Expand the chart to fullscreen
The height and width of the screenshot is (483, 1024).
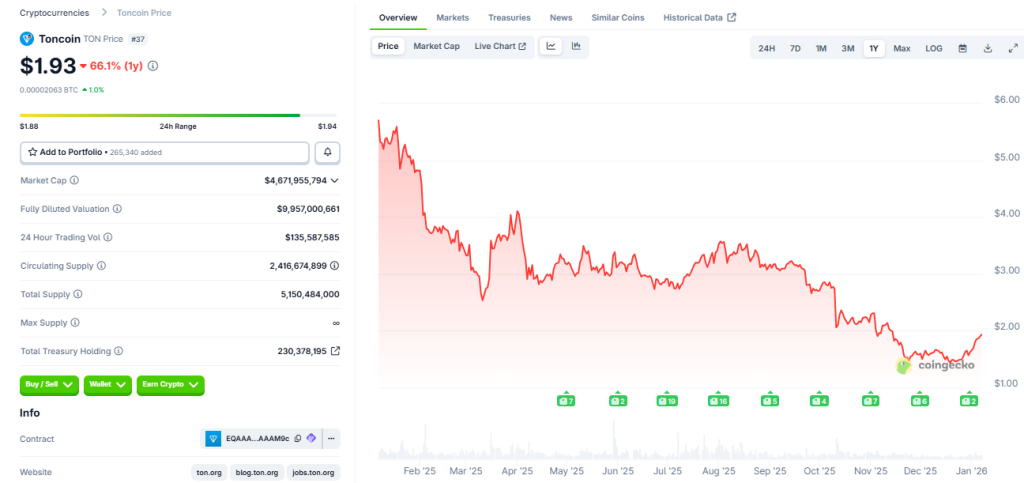1011,48
